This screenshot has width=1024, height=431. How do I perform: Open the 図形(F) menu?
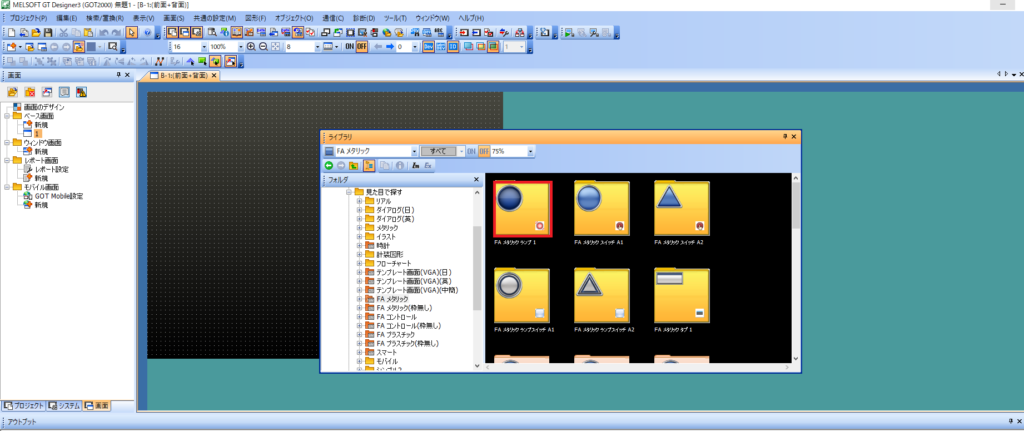point(255,18)
